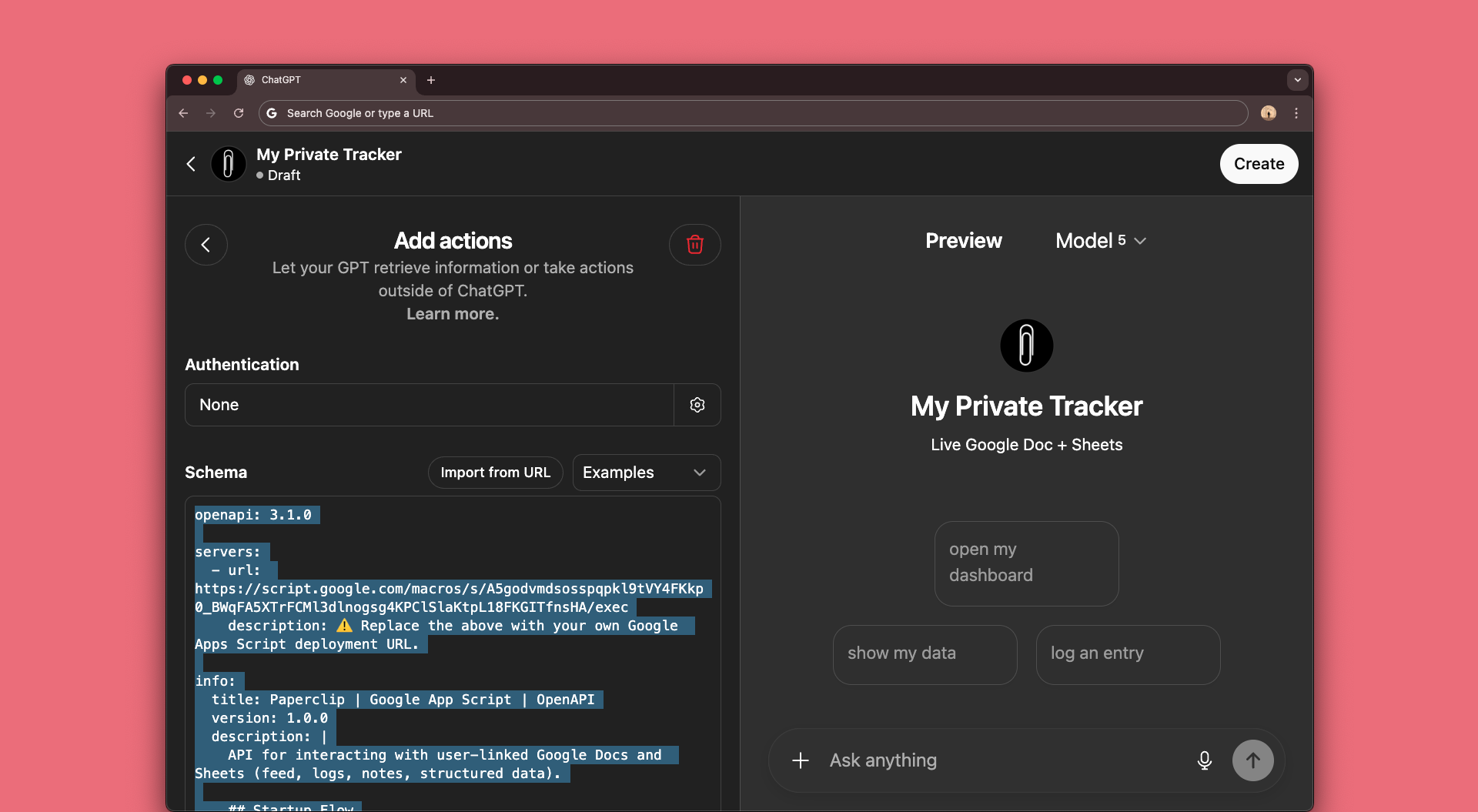Go back using the circled arrow beside Add actions
Screen dimensions: 1478x812
click(206, 245)
